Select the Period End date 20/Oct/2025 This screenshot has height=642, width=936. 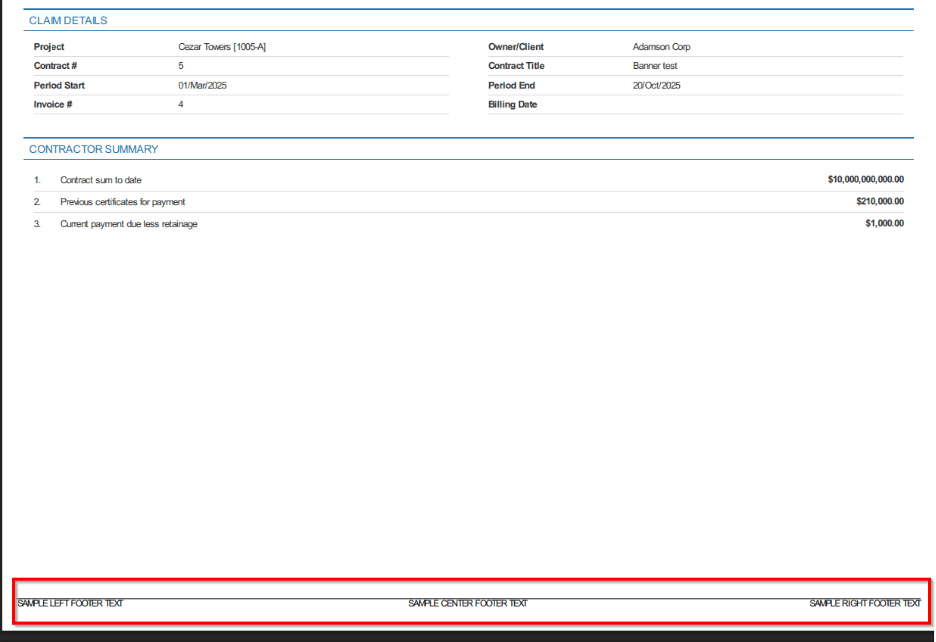pyautogui.click(x=656, y=86)
